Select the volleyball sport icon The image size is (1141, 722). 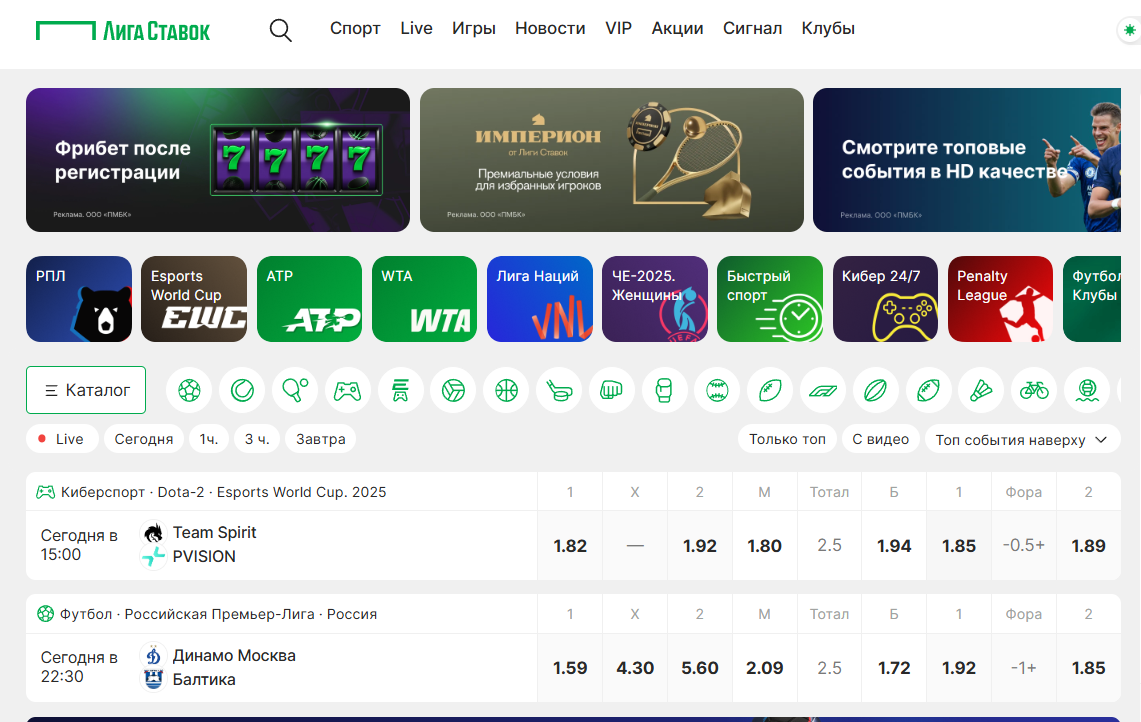(x=453, y=391)
